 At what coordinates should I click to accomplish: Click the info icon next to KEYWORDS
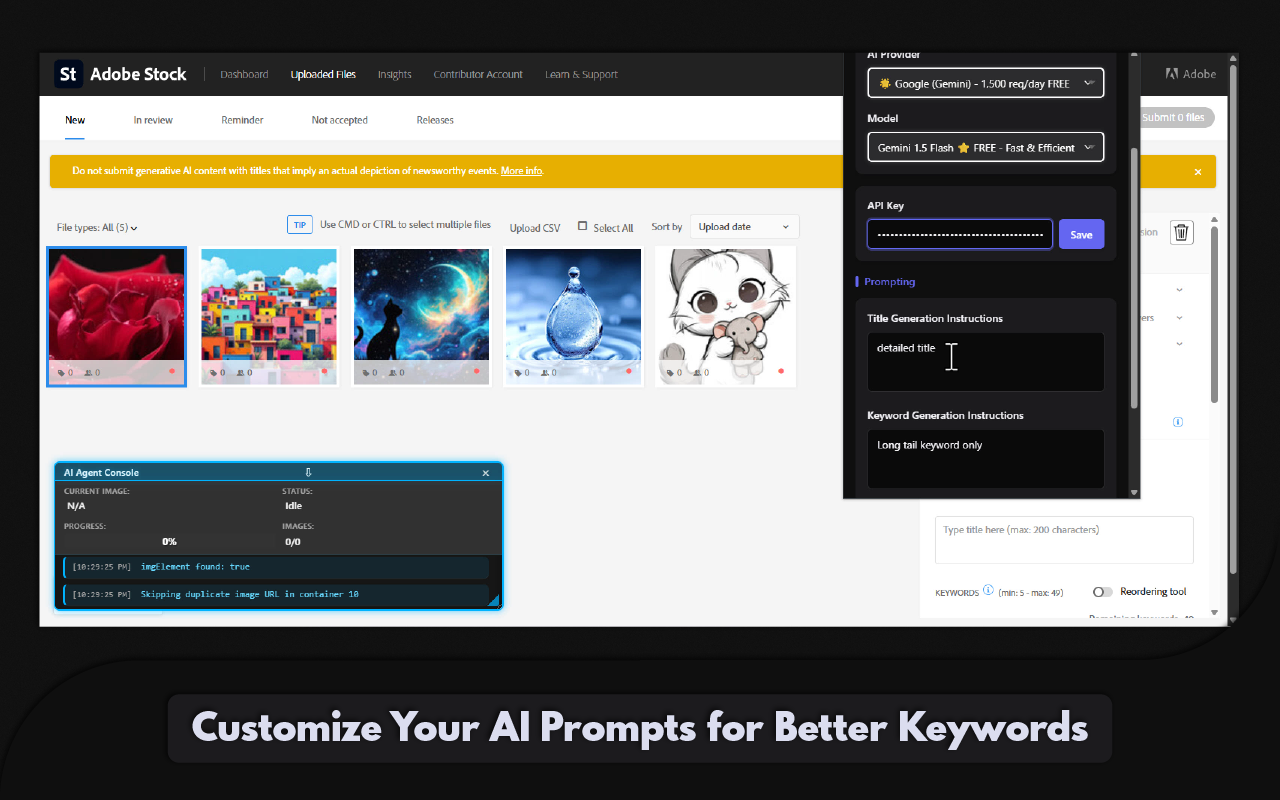point(988,590)
